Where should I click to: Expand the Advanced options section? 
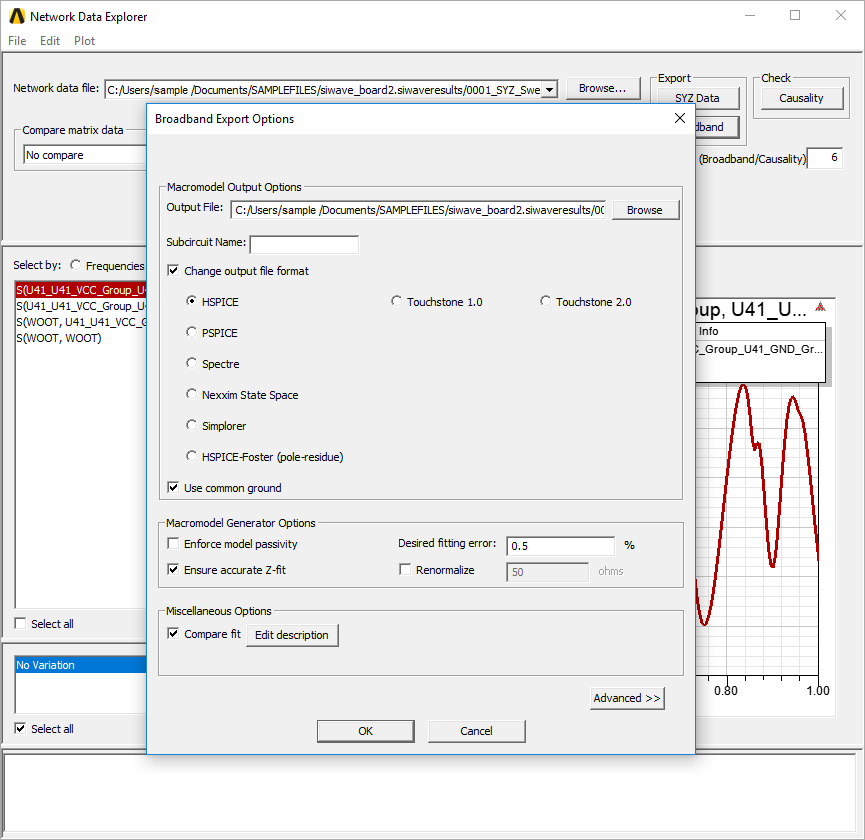pos(626,698)
